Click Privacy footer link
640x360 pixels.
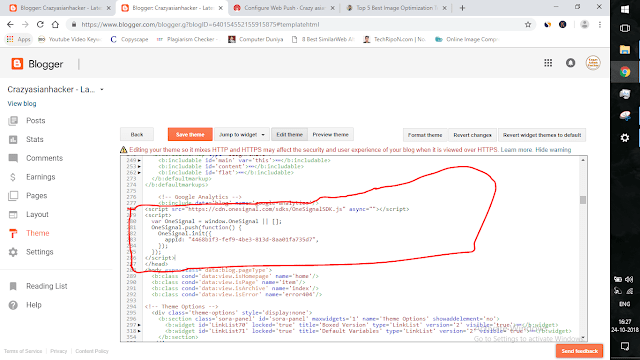58,351
